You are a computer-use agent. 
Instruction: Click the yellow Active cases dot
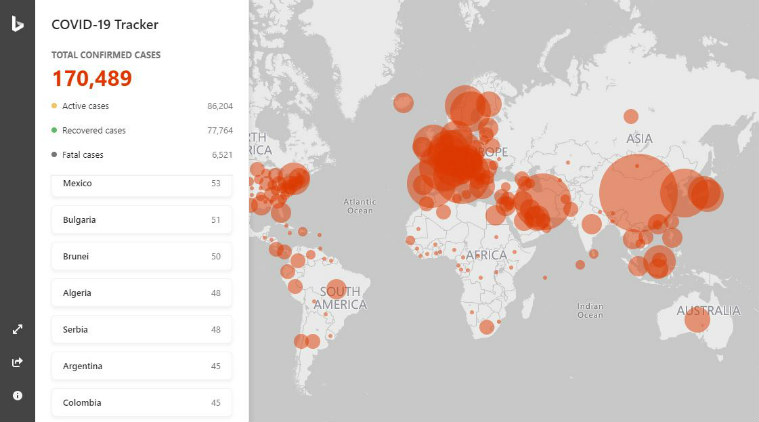tap(53, 106)
